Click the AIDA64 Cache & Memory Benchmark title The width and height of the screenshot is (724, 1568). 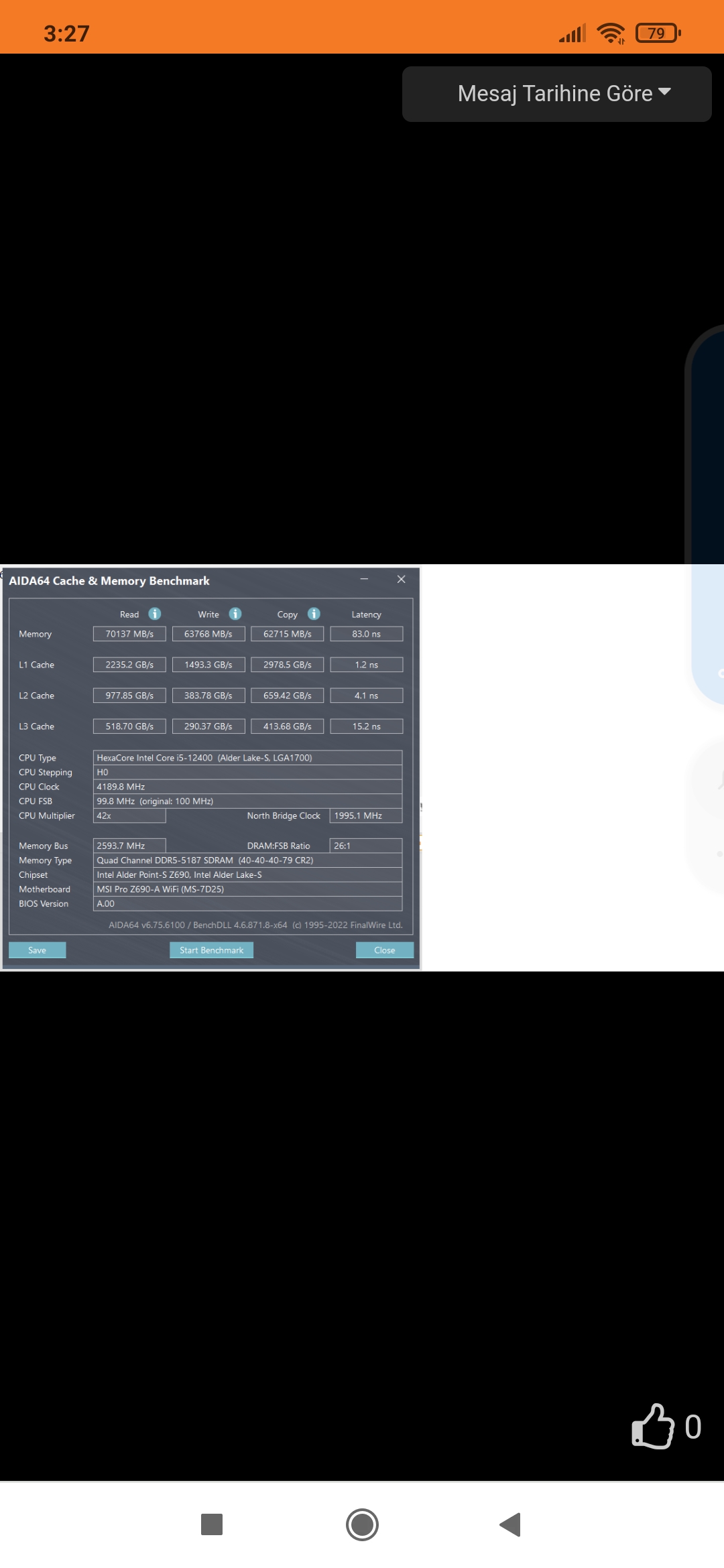pos(109,581)
